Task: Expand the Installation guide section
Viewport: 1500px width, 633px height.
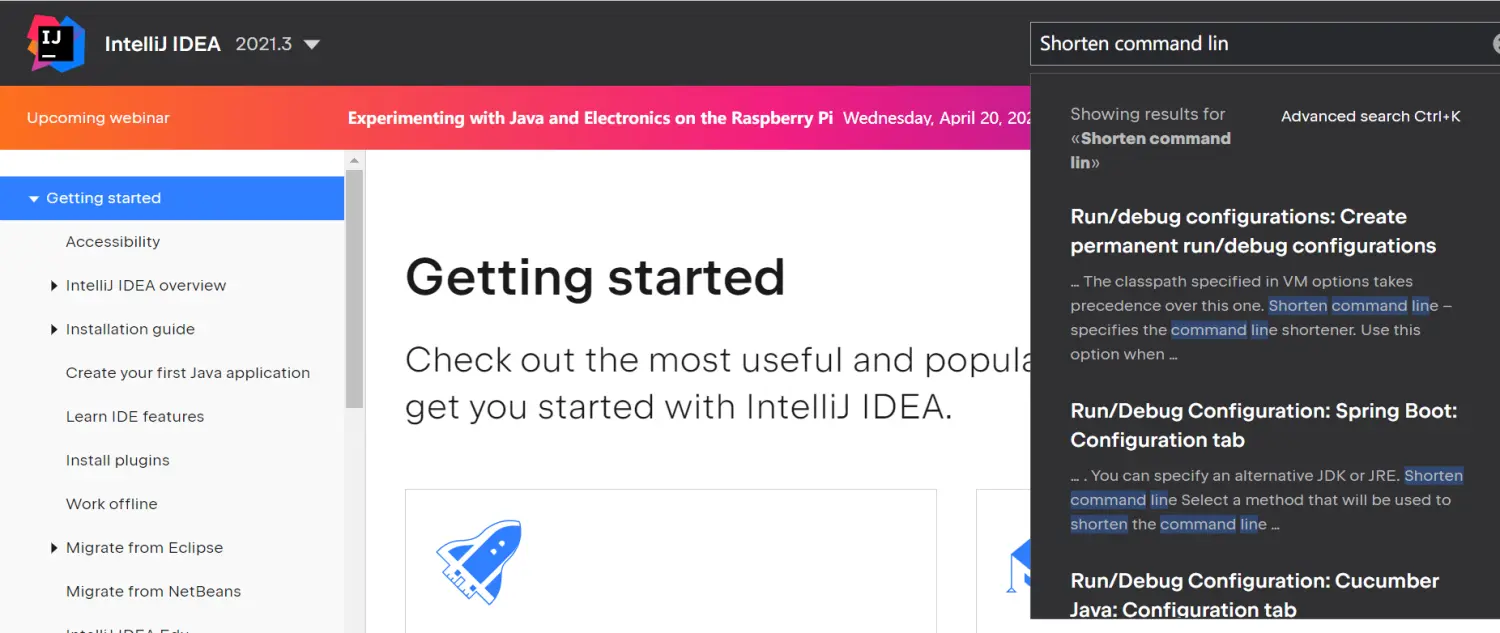Action: [54, 330]
